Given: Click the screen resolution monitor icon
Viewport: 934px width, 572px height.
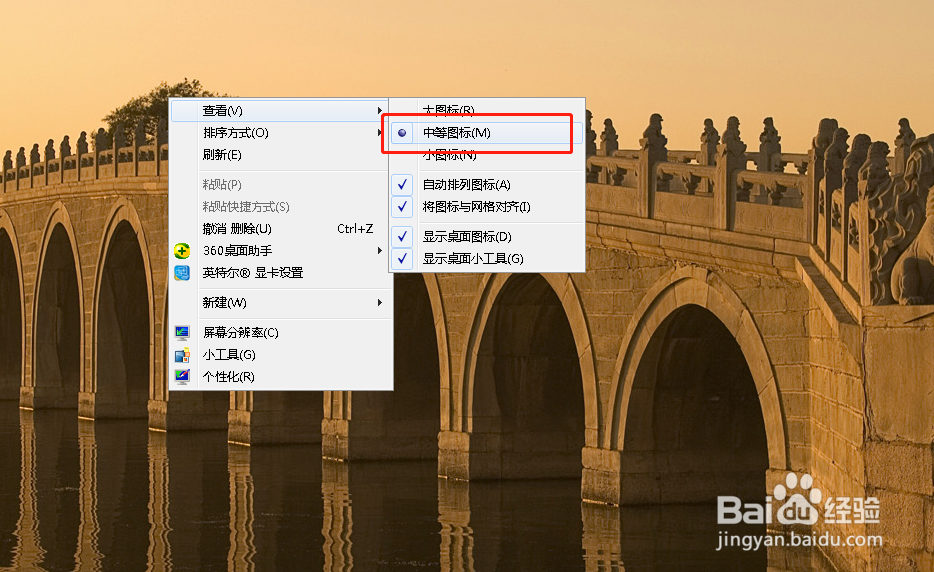Looking at the screenshot, I should [x=182, y=332].
